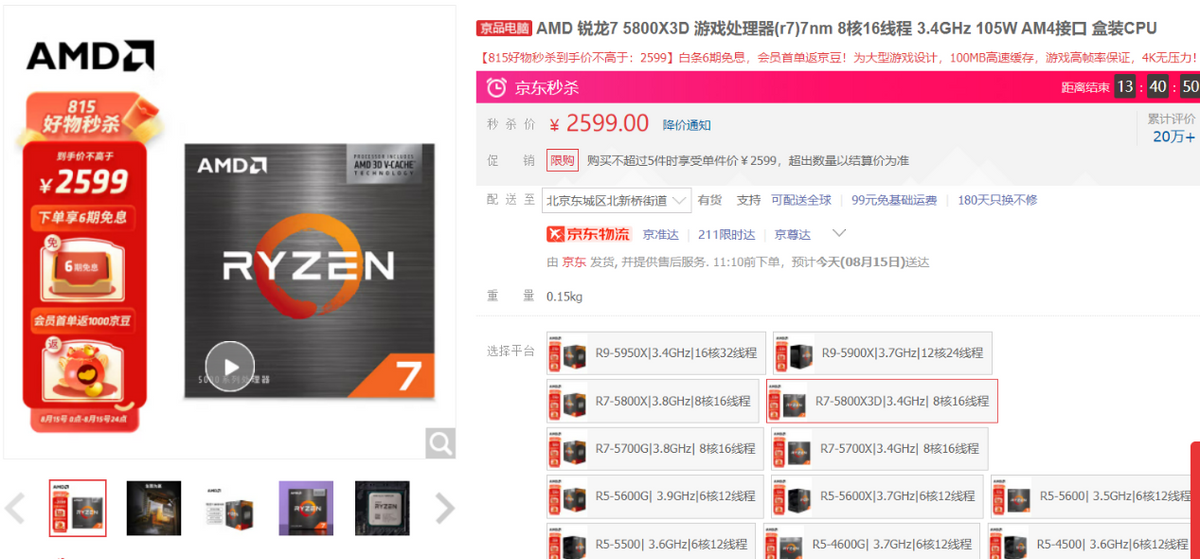The width and height of the screenshot is (1200, 559).
Task: Select the dark gaming scene thumbnail
Action: pos(154,508)
